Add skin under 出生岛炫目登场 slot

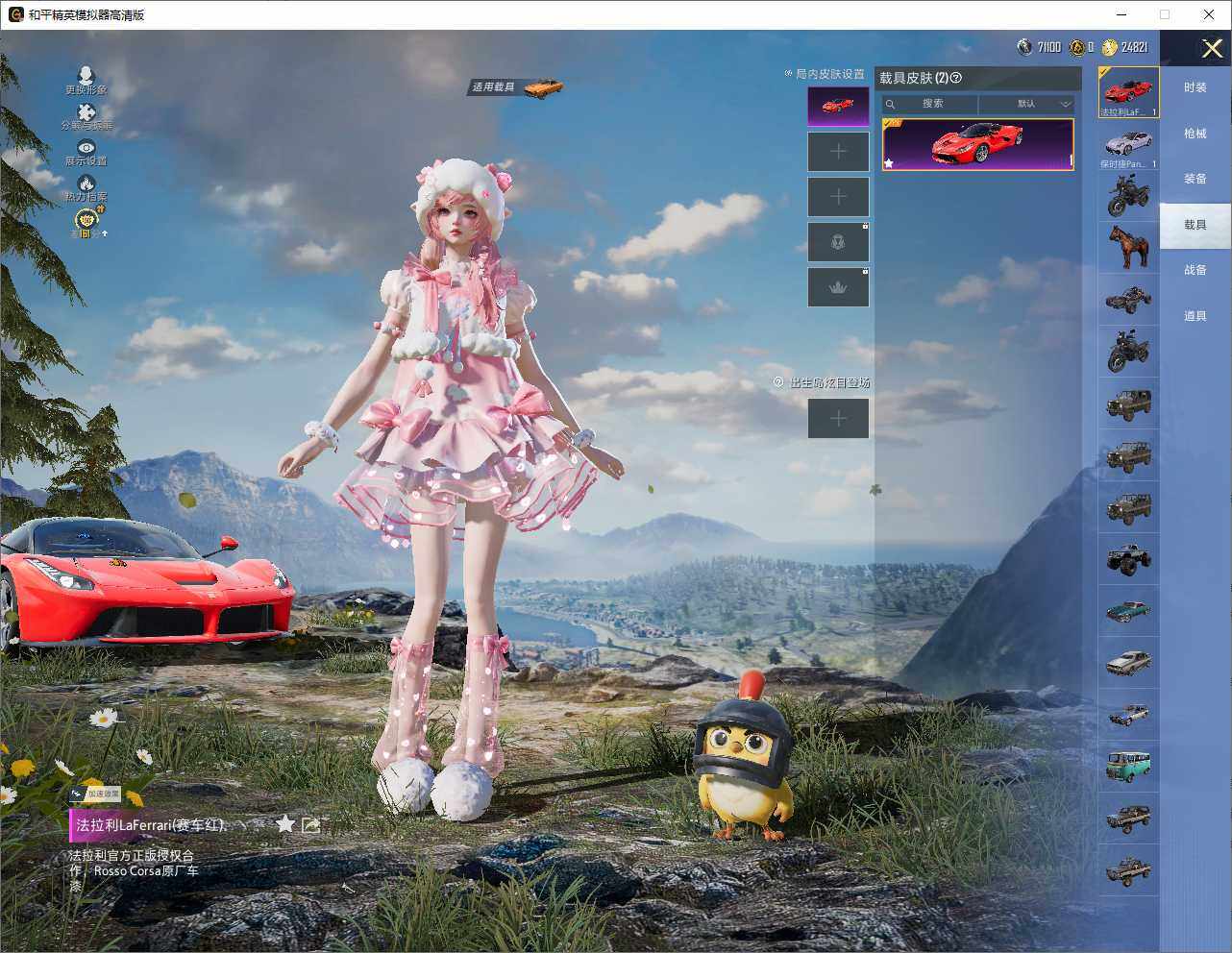tap(838, 418)
